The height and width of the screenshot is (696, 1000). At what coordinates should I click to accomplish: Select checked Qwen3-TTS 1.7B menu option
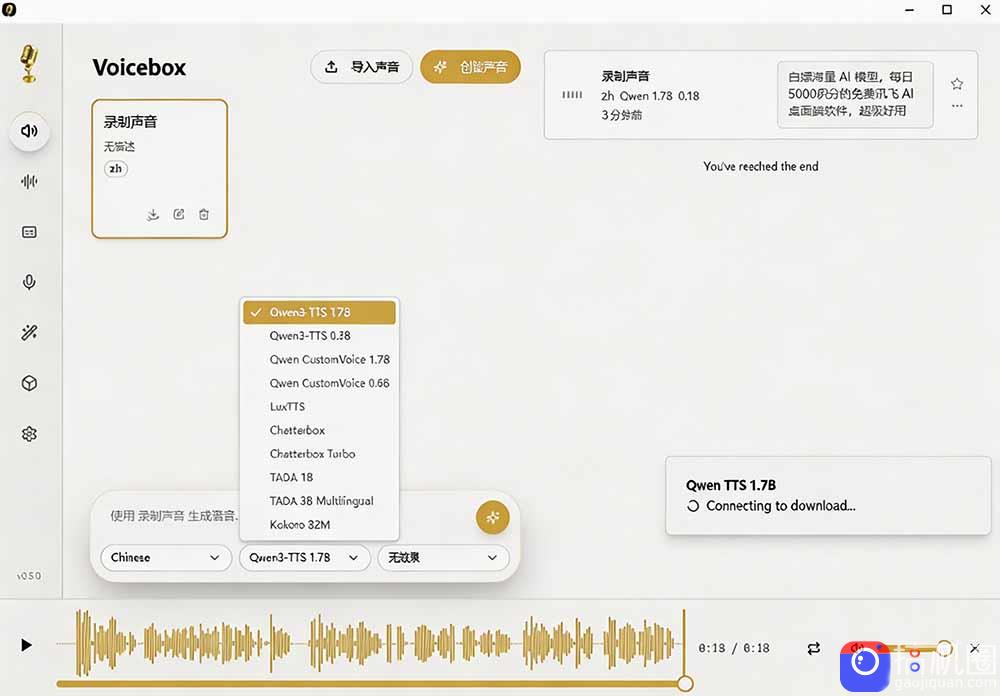319,313
